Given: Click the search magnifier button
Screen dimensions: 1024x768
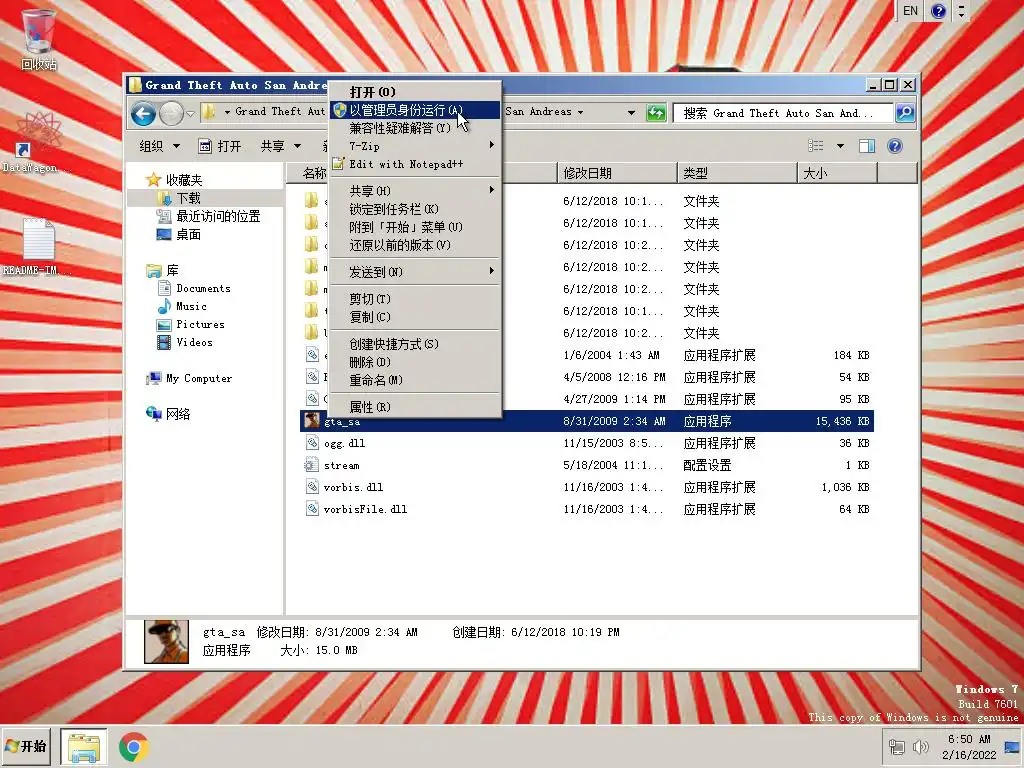Looking at the screenshot, I should (x=905, y=113).
